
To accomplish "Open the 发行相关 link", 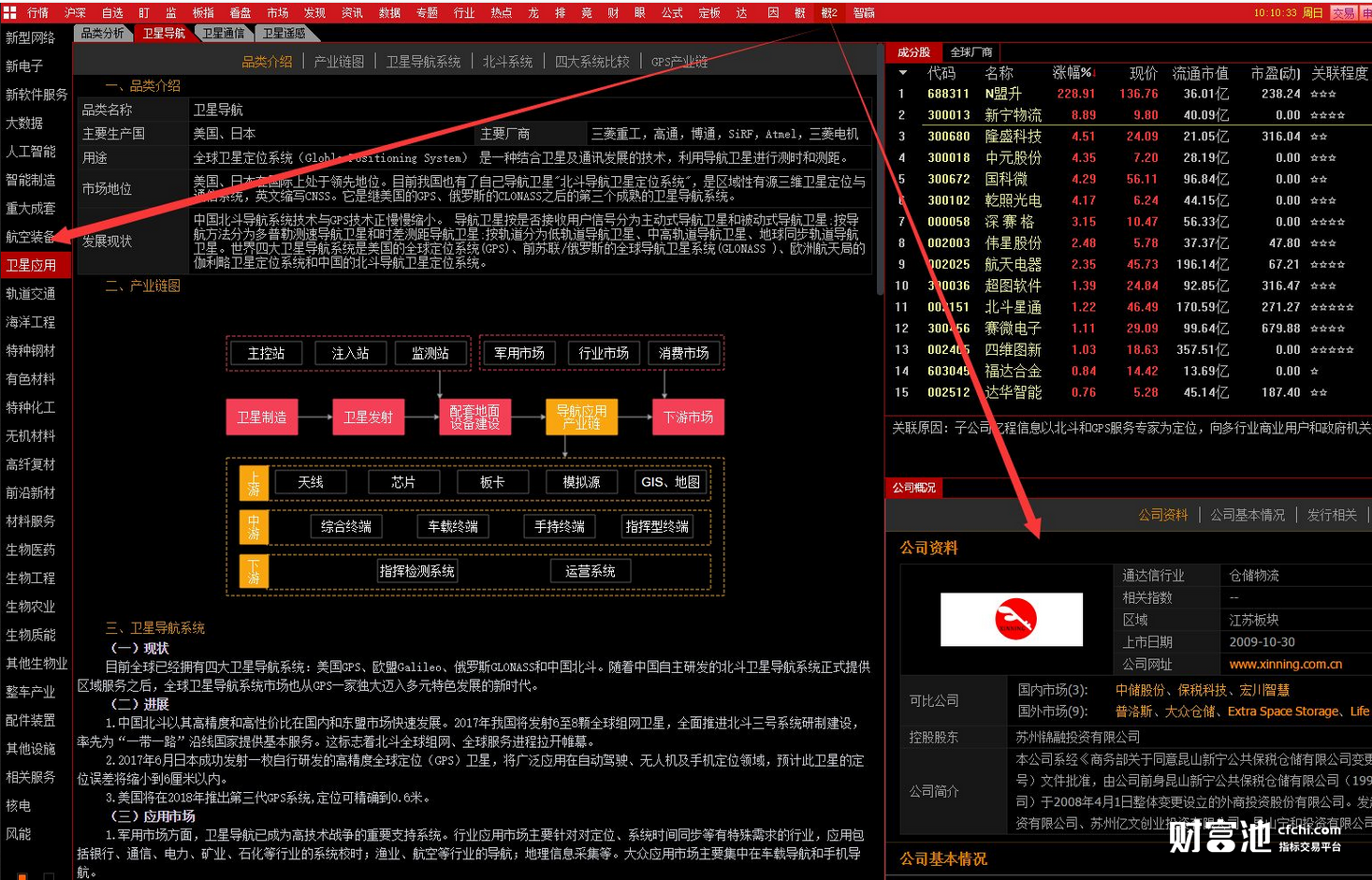I will (x=1332, y=516).
